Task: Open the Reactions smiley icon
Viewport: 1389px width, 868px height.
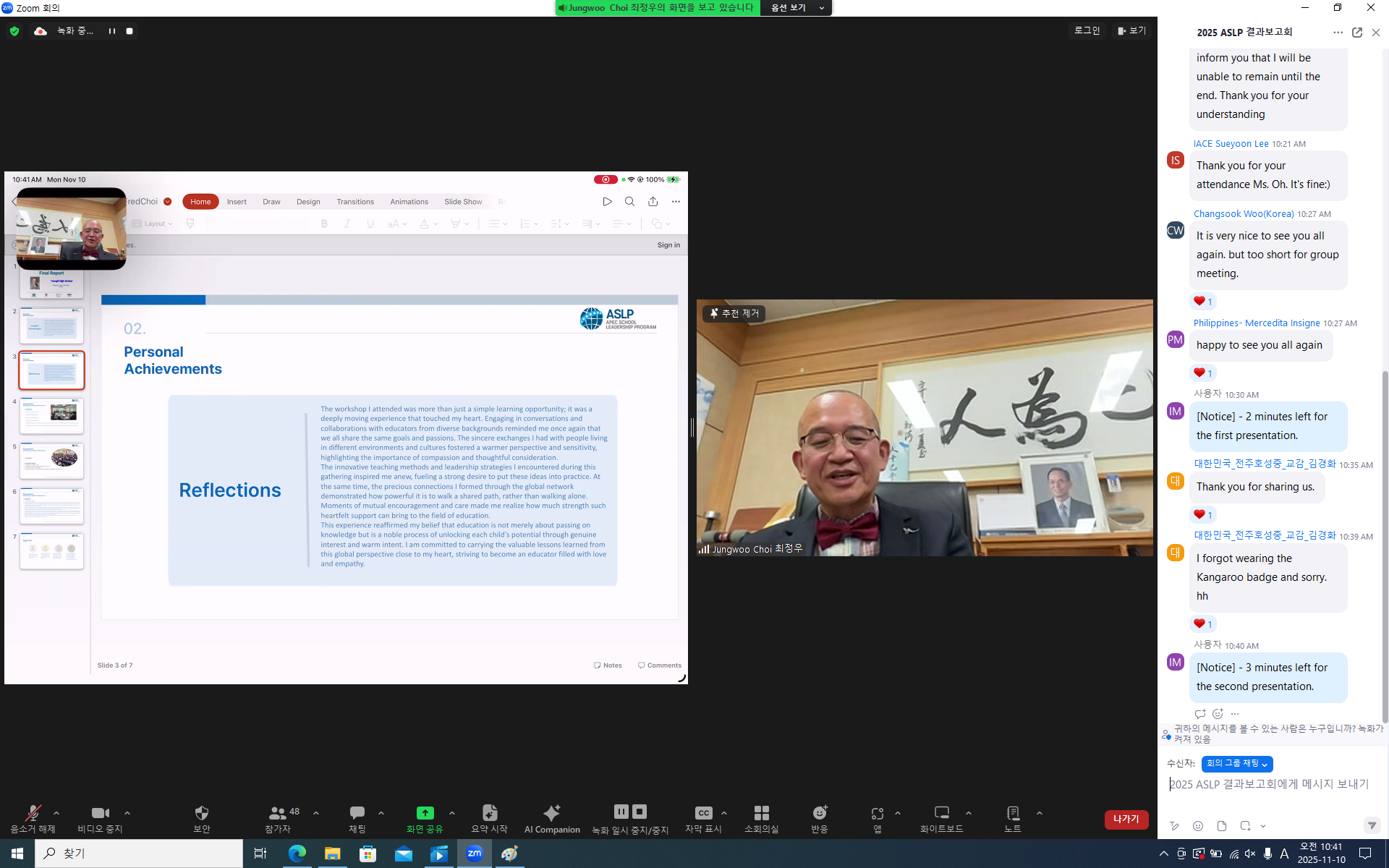Action: click(820, 814)
